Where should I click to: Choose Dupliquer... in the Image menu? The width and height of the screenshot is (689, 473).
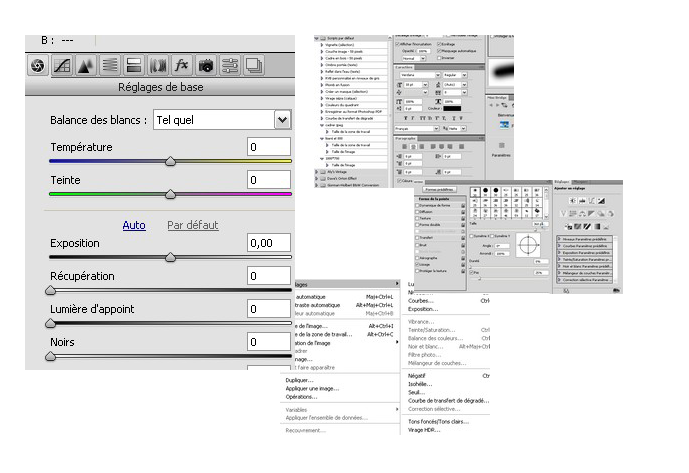click(299, 380)
